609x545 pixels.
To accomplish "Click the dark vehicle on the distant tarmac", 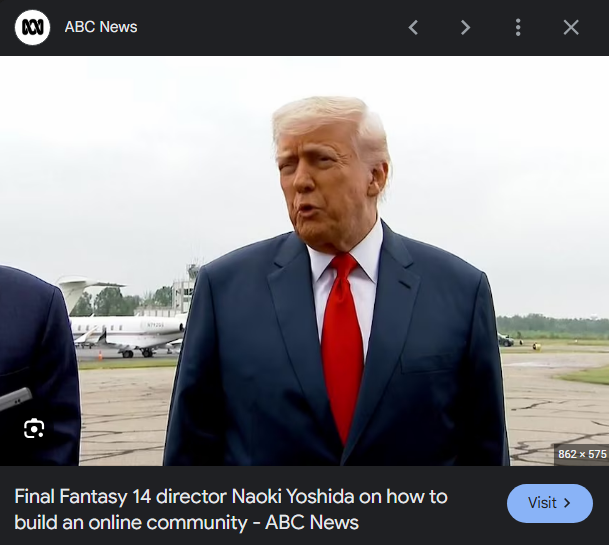I will click(506, 341).
